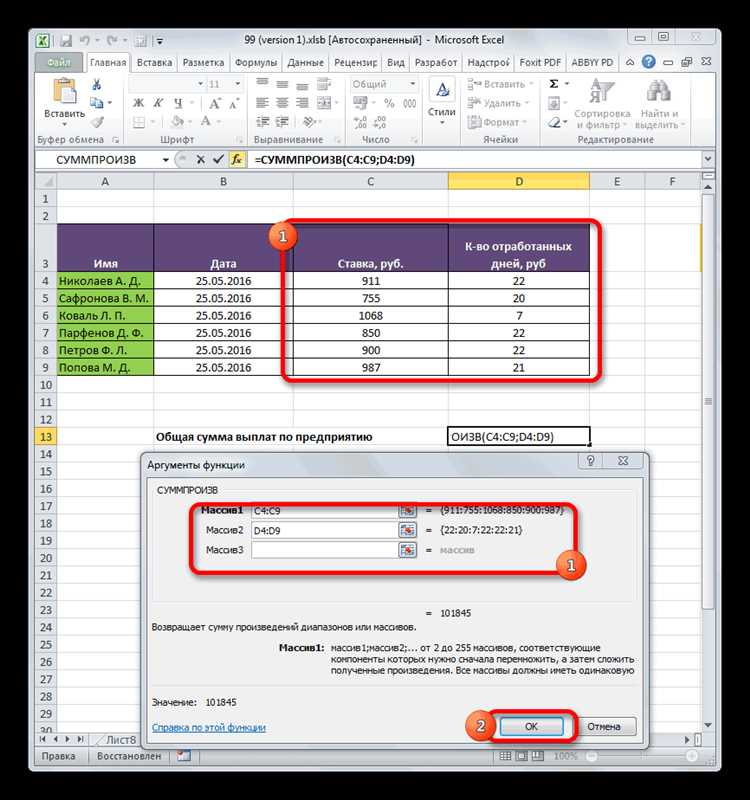Click Decrease Decimal icon
The image size is (750, 800).
pos(380,122)
